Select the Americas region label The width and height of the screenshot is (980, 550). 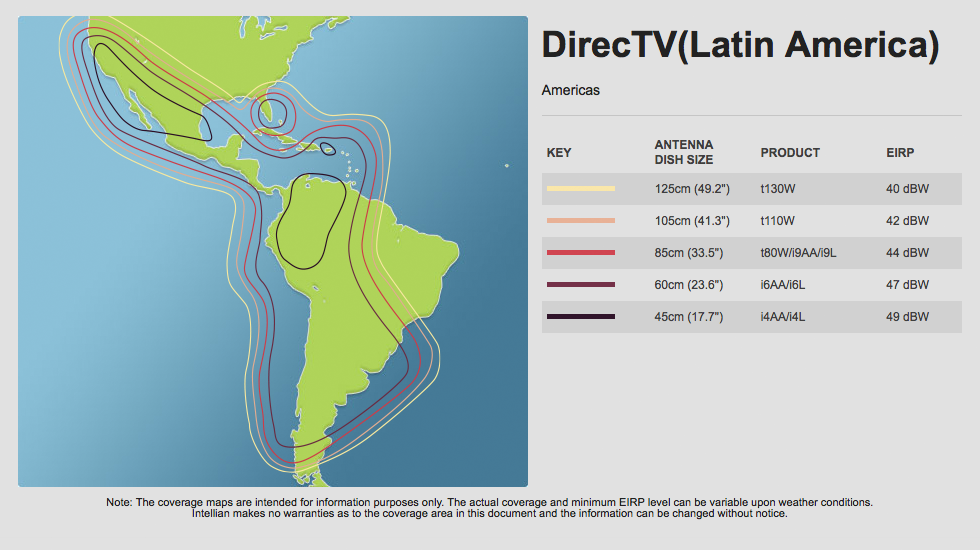[570, 91]
